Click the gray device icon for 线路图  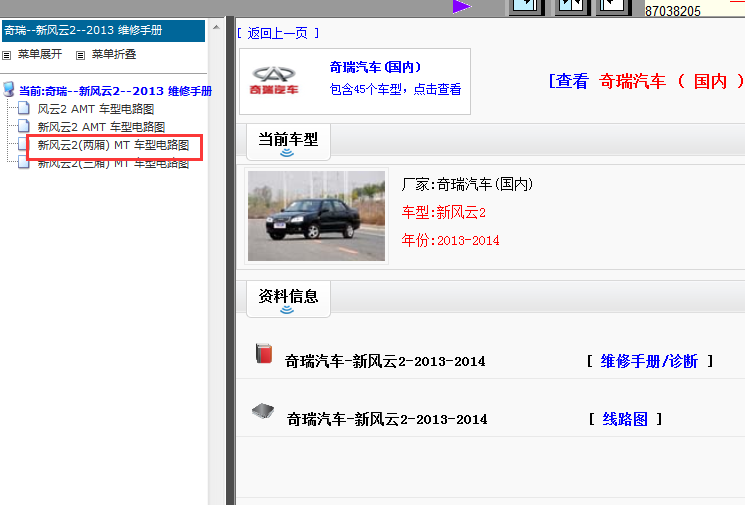263,410
